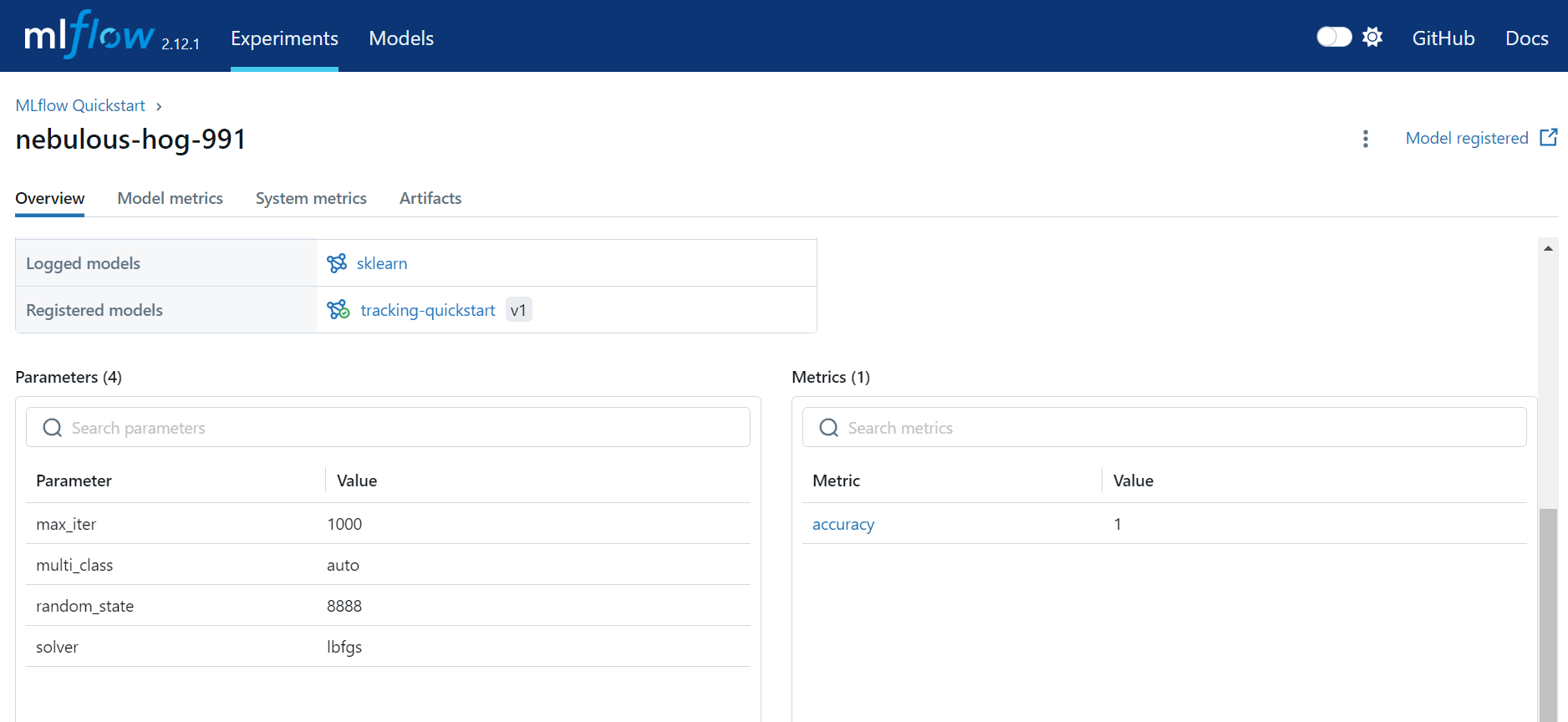Click the run title nebulous-hog-991
This screenshot has height=722, width=1568.
[130, 139]
